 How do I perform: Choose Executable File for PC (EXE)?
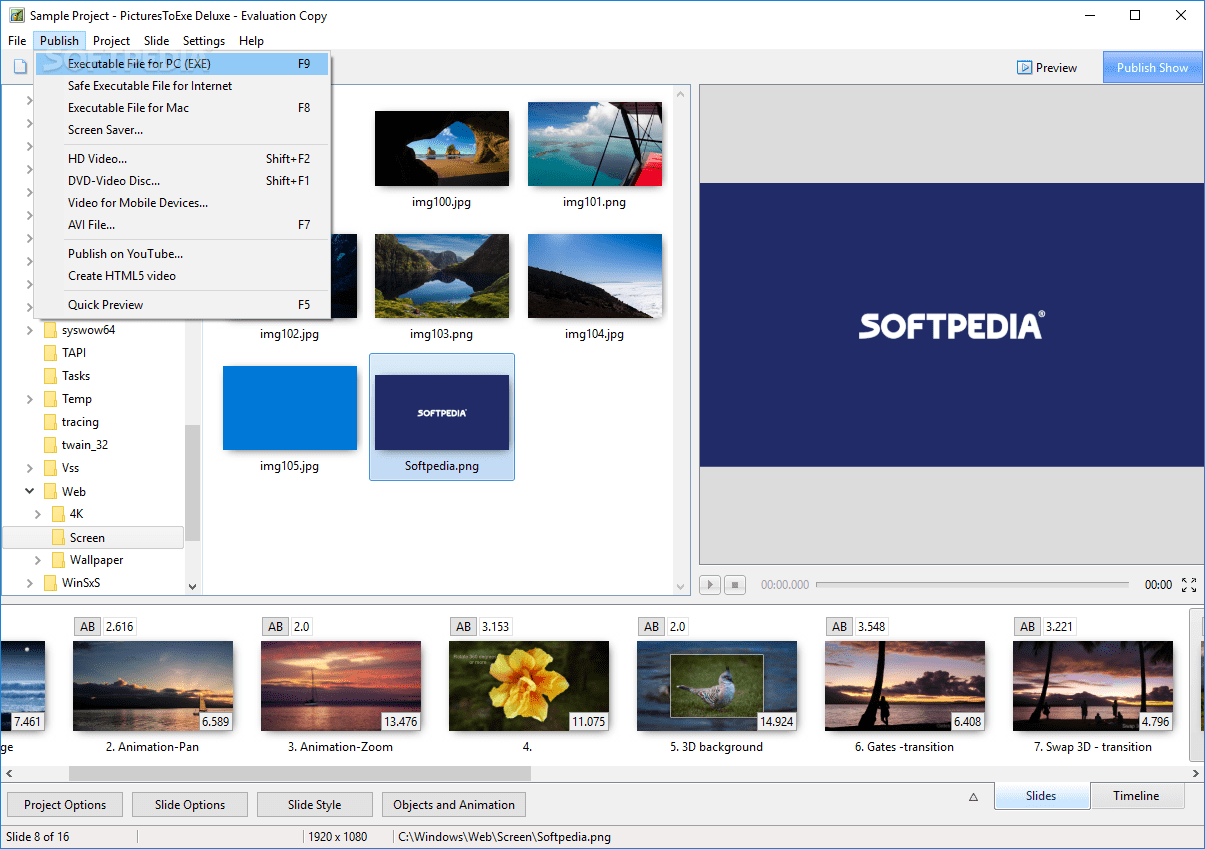click(x=182, y=64)
